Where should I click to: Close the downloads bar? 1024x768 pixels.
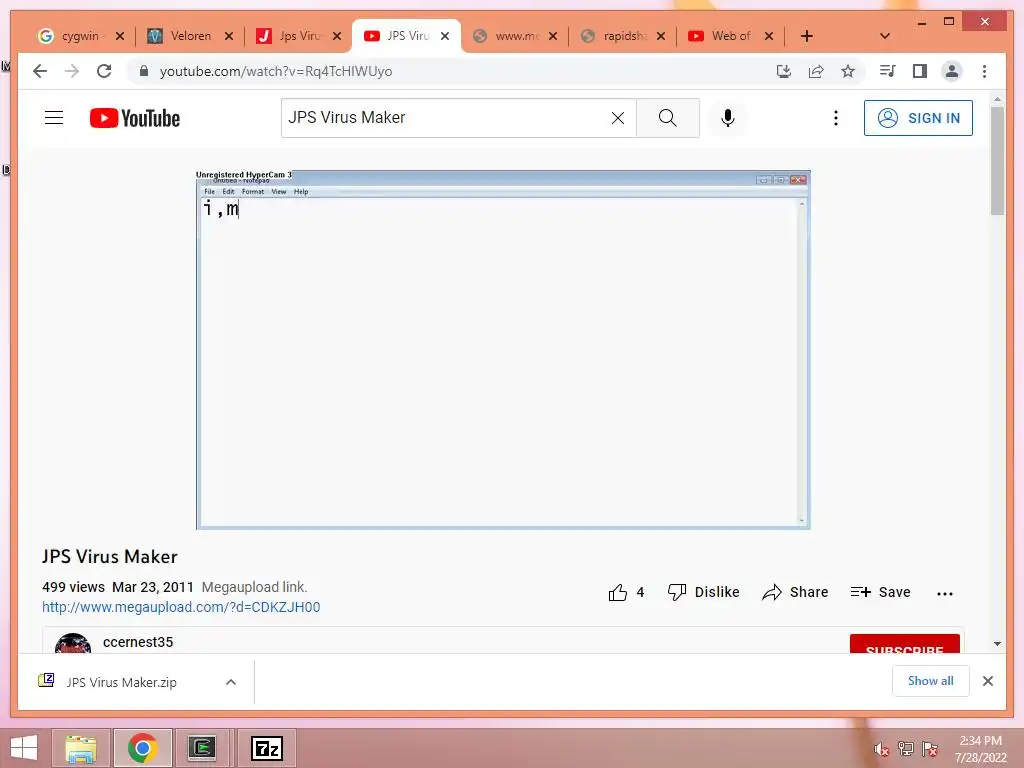[x=988, y=681]
